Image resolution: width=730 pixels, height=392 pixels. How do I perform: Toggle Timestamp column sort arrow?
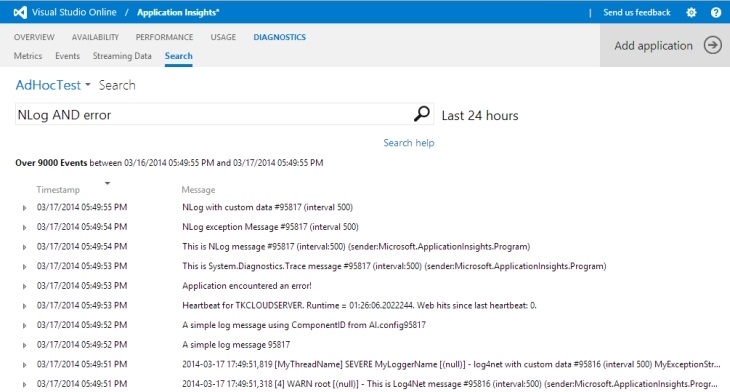point(108,183)
